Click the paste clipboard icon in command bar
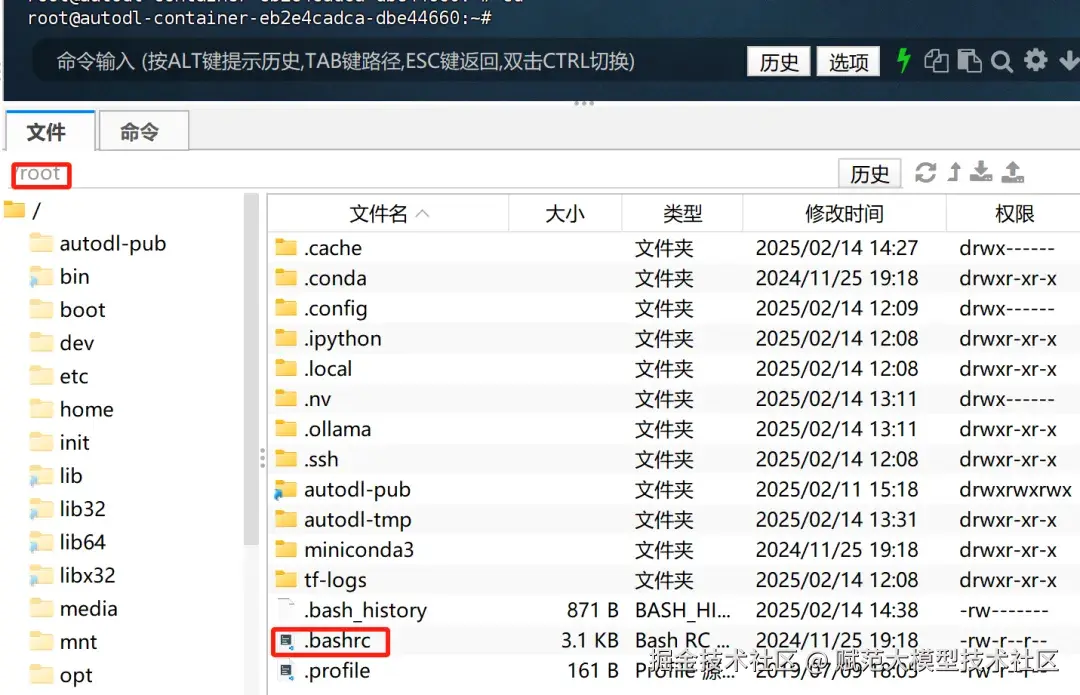 pyautogui.click(x=969, y=61)
